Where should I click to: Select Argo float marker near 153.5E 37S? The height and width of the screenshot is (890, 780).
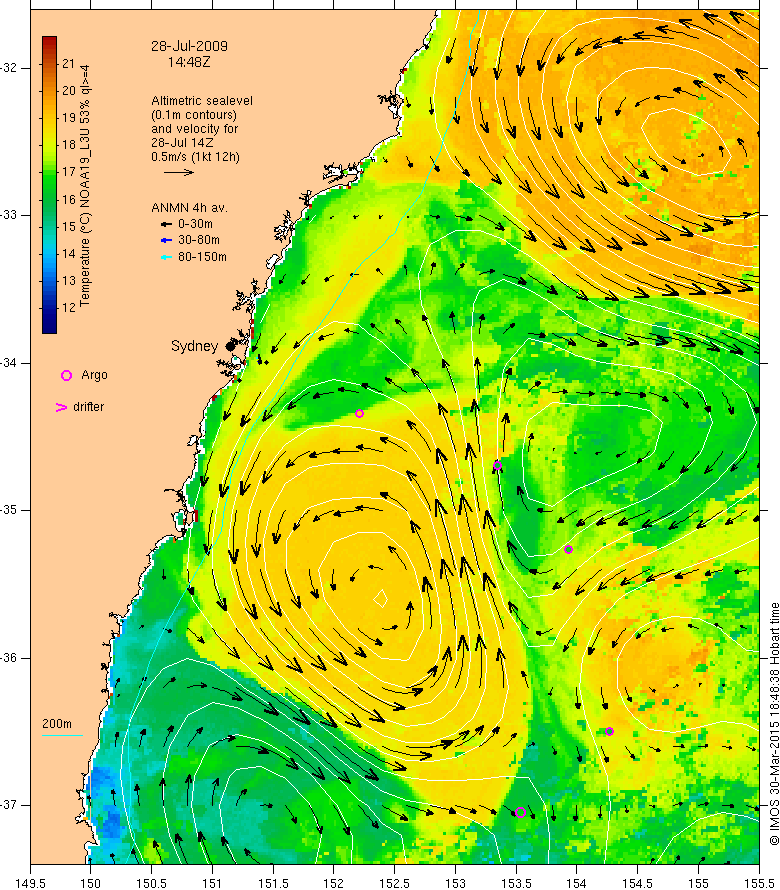[x=521, y=812]
